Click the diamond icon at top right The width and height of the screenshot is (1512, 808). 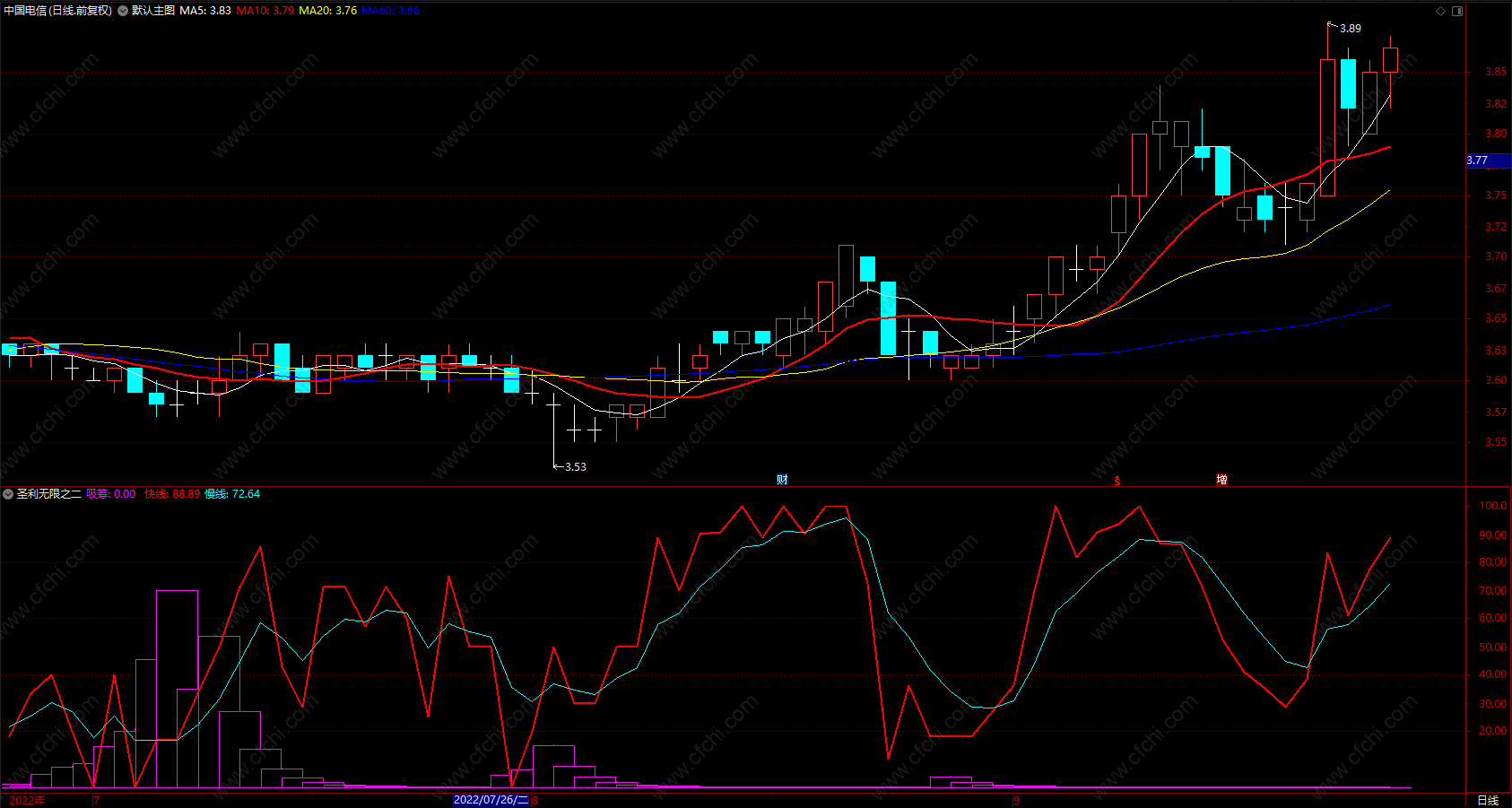click(1441, 11)
